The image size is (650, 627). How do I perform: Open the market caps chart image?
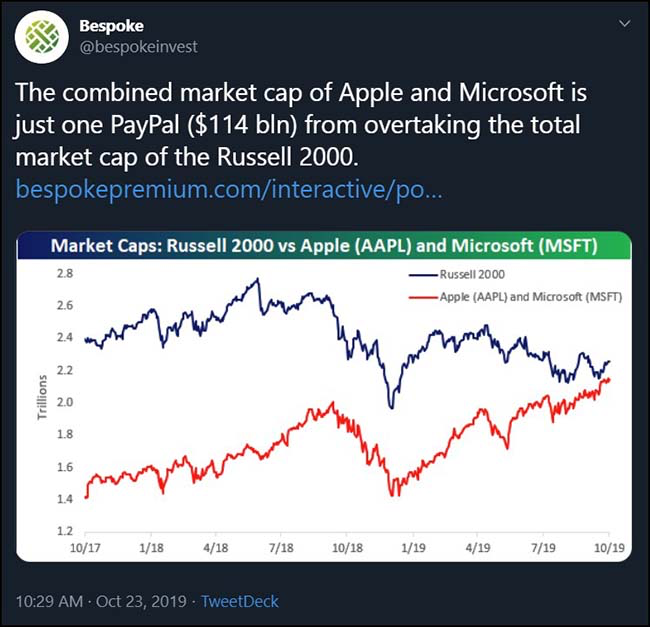pos(324,397)
